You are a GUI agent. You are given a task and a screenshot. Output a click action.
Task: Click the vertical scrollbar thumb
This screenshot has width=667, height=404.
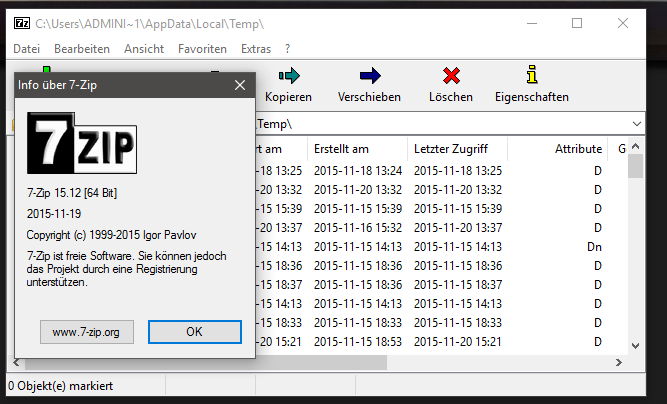point(636,166)
